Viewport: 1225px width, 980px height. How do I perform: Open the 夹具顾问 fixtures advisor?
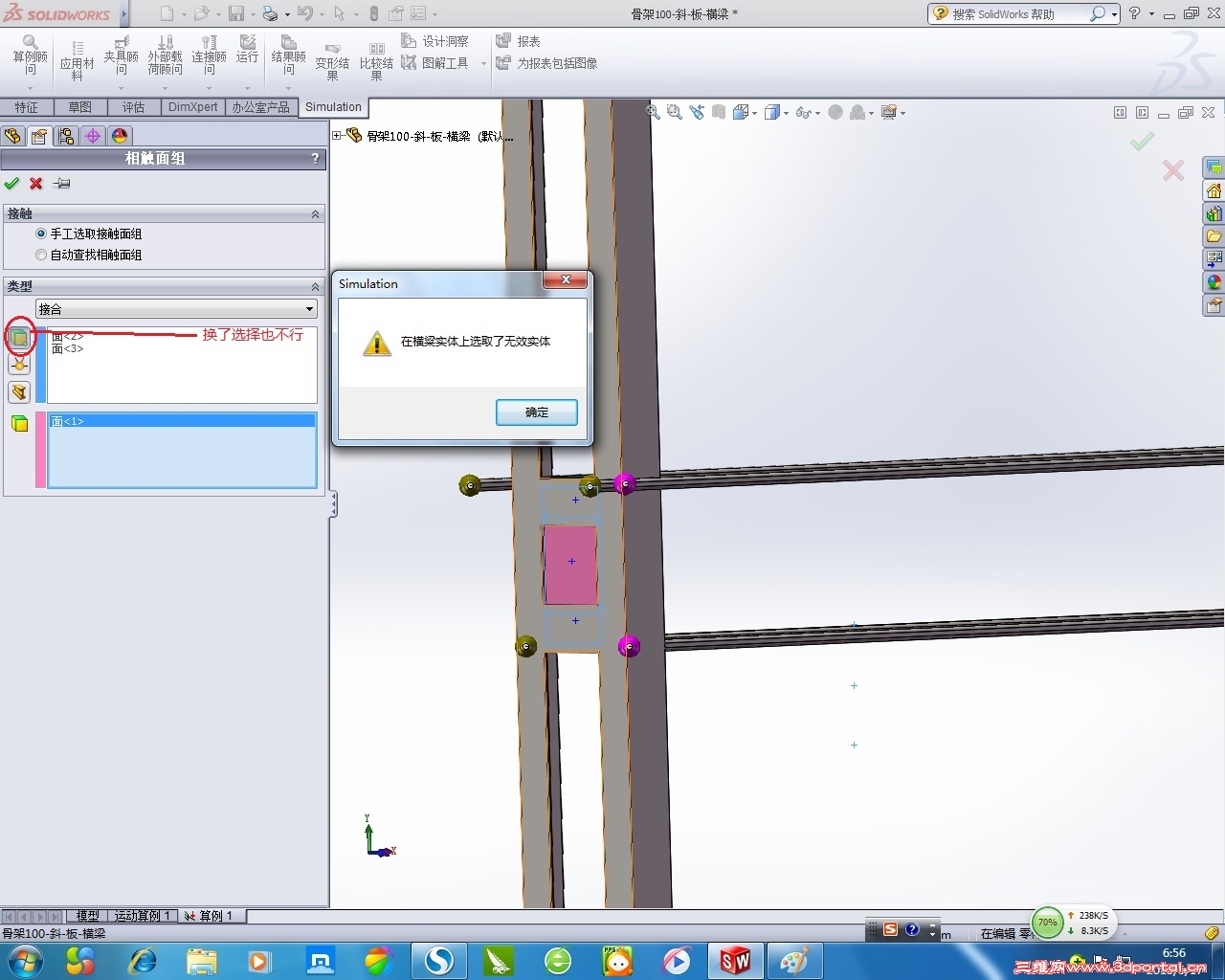[x=122, y=56]
